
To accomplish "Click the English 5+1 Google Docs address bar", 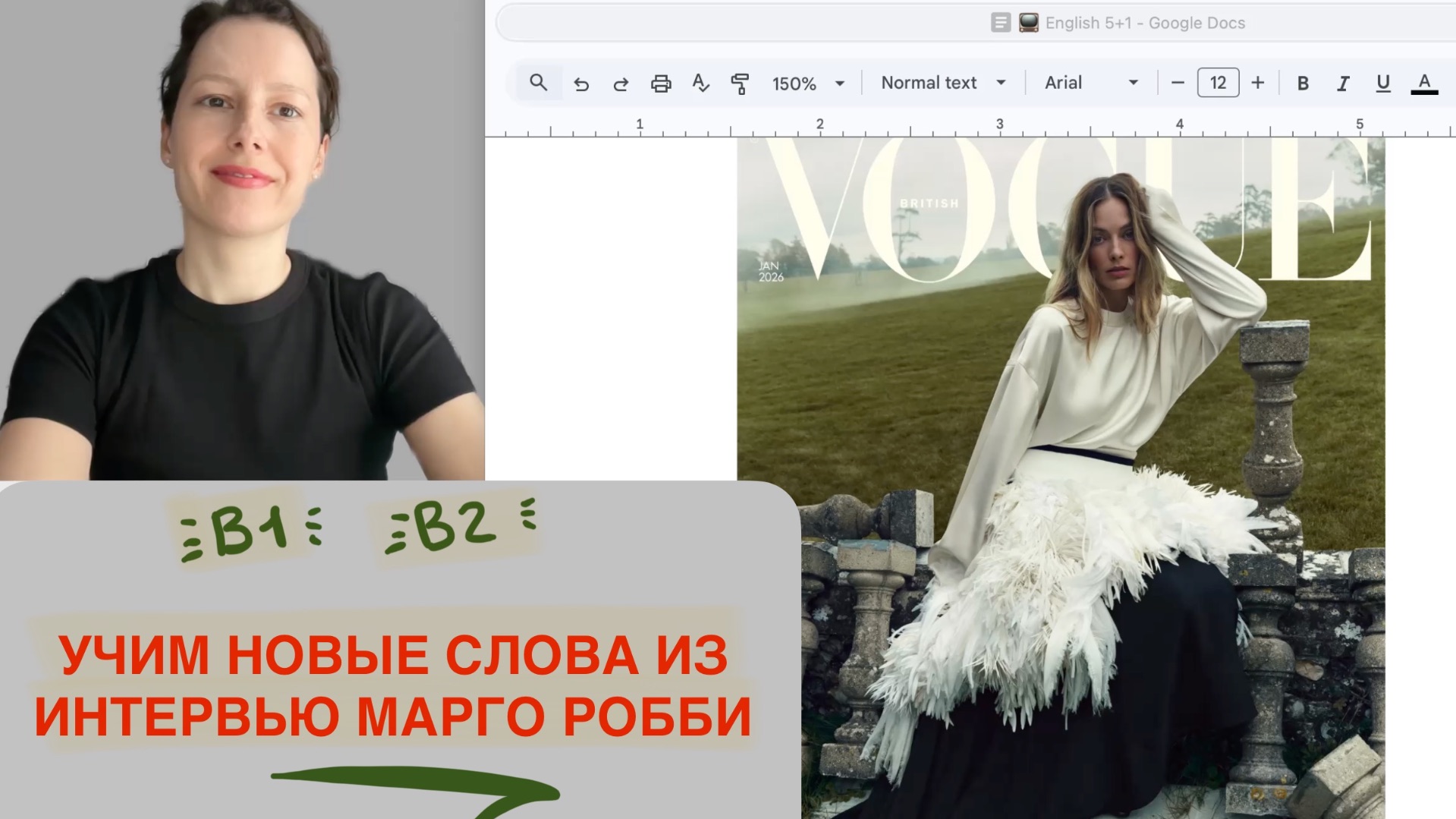I will coord(976,23).
